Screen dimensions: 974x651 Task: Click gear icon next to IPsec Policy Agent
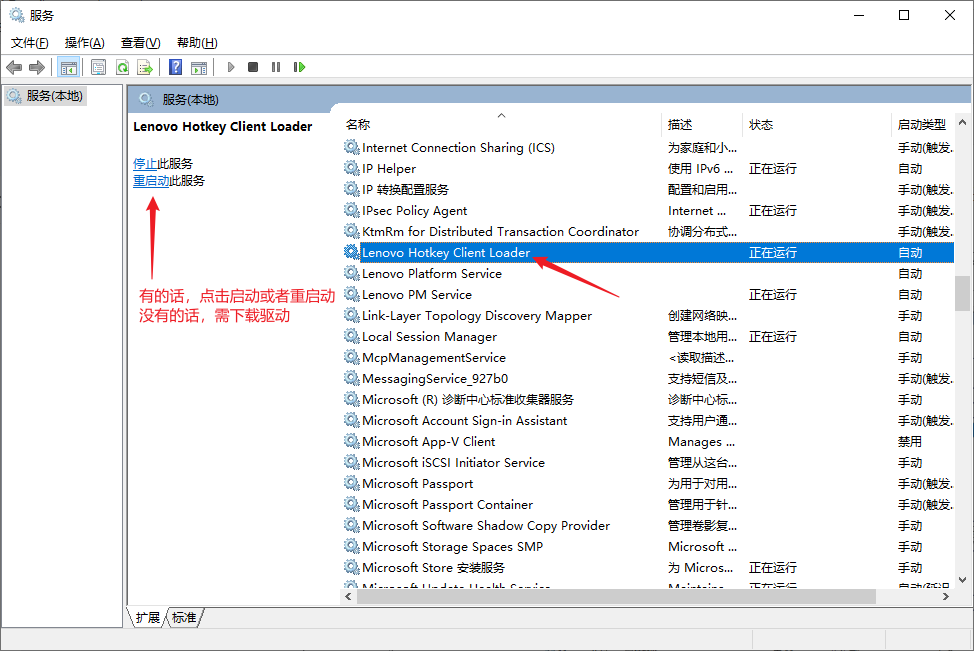coord(352,211)
